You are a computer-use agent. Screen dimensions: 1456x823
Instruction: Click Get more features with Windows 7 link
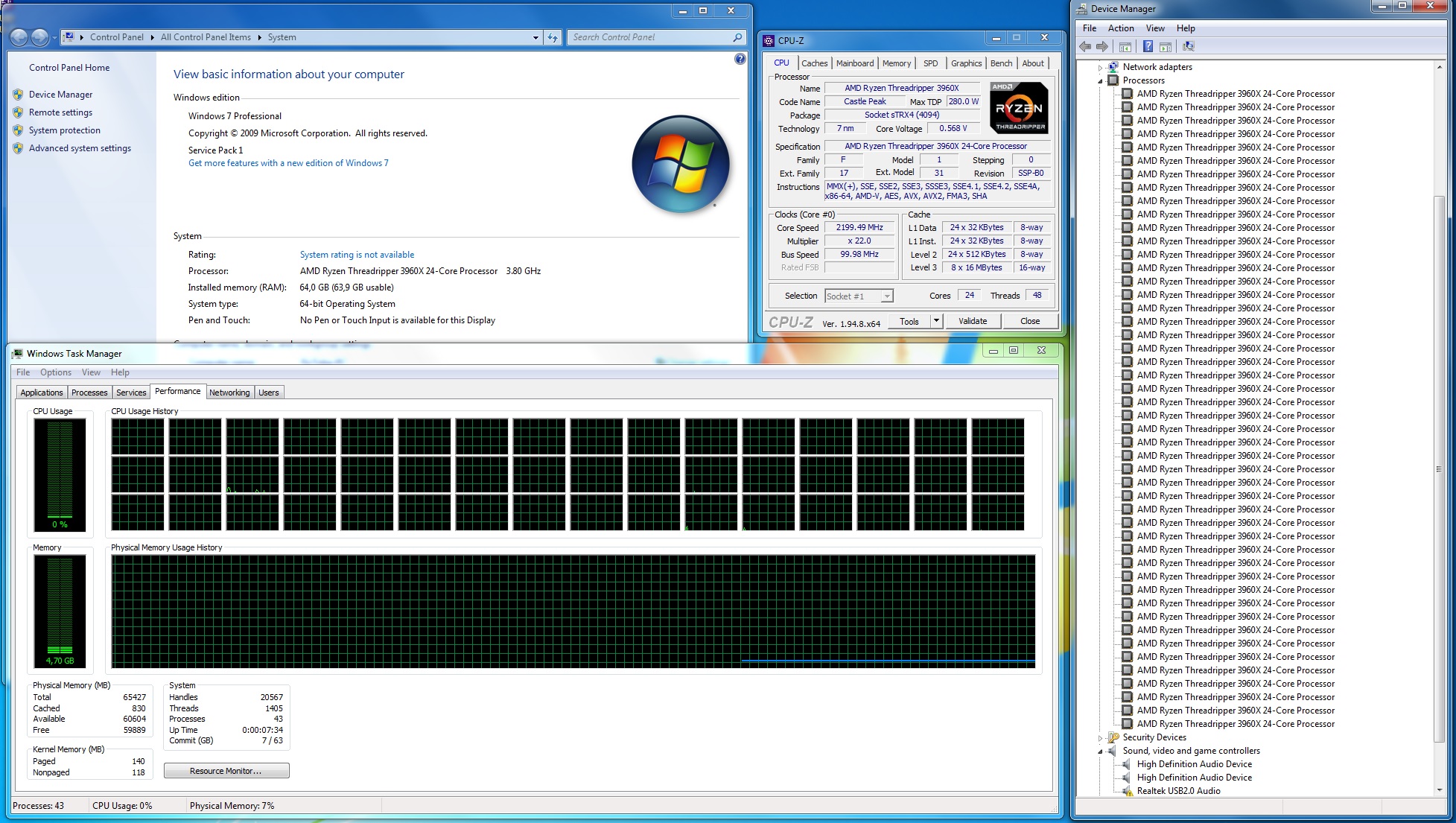(288, 163)
